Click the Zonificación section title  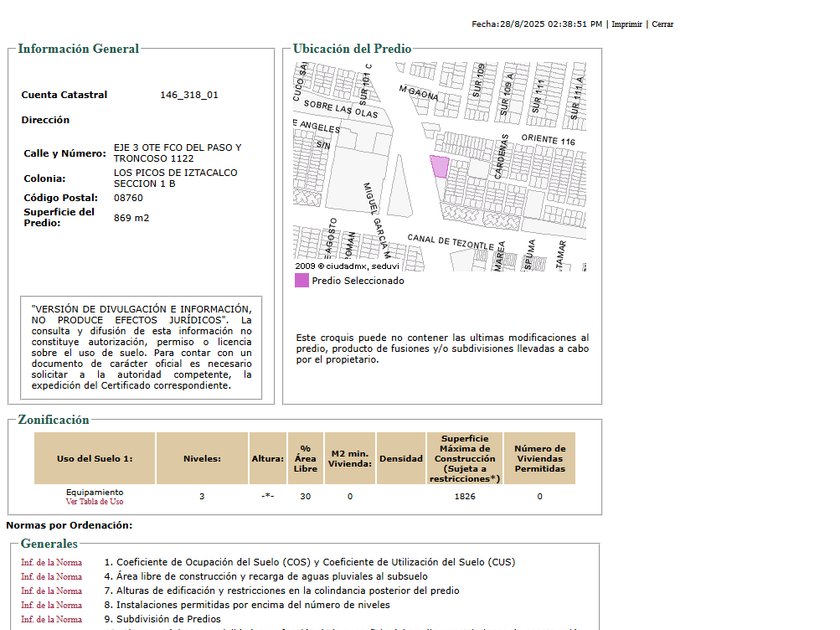tap(54, 419)
